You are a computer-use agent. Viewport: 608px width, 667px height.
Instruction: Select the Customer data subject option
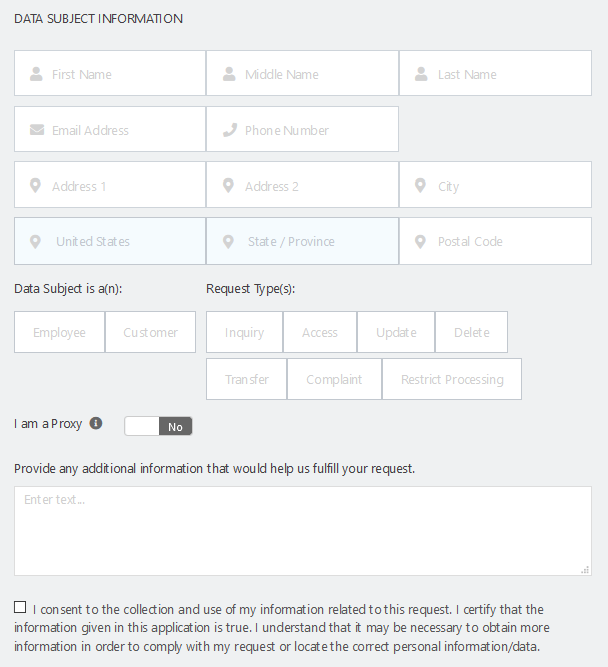[151, 332]
